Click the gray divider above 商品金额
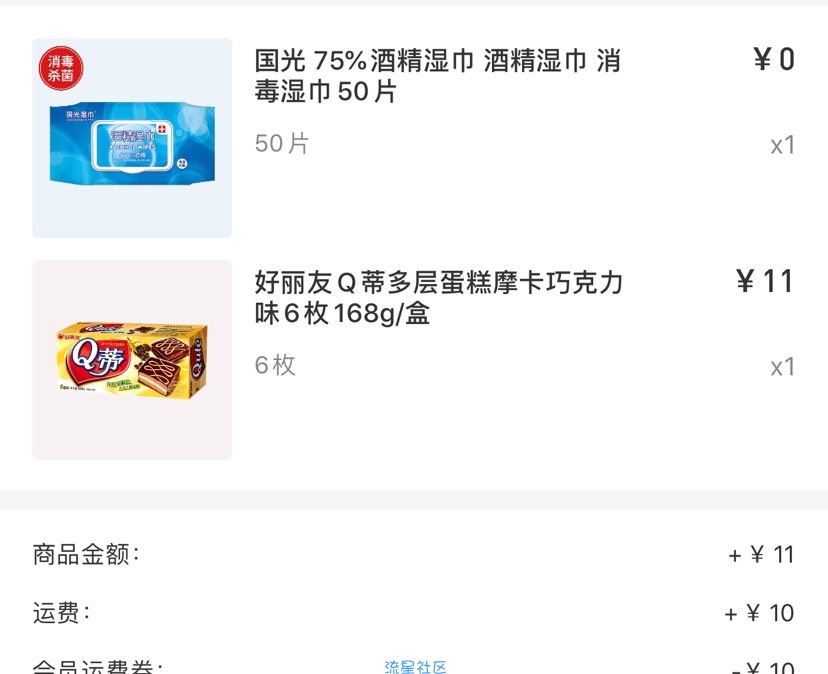This screenshot has width=828, height=674. coord(414,499)
